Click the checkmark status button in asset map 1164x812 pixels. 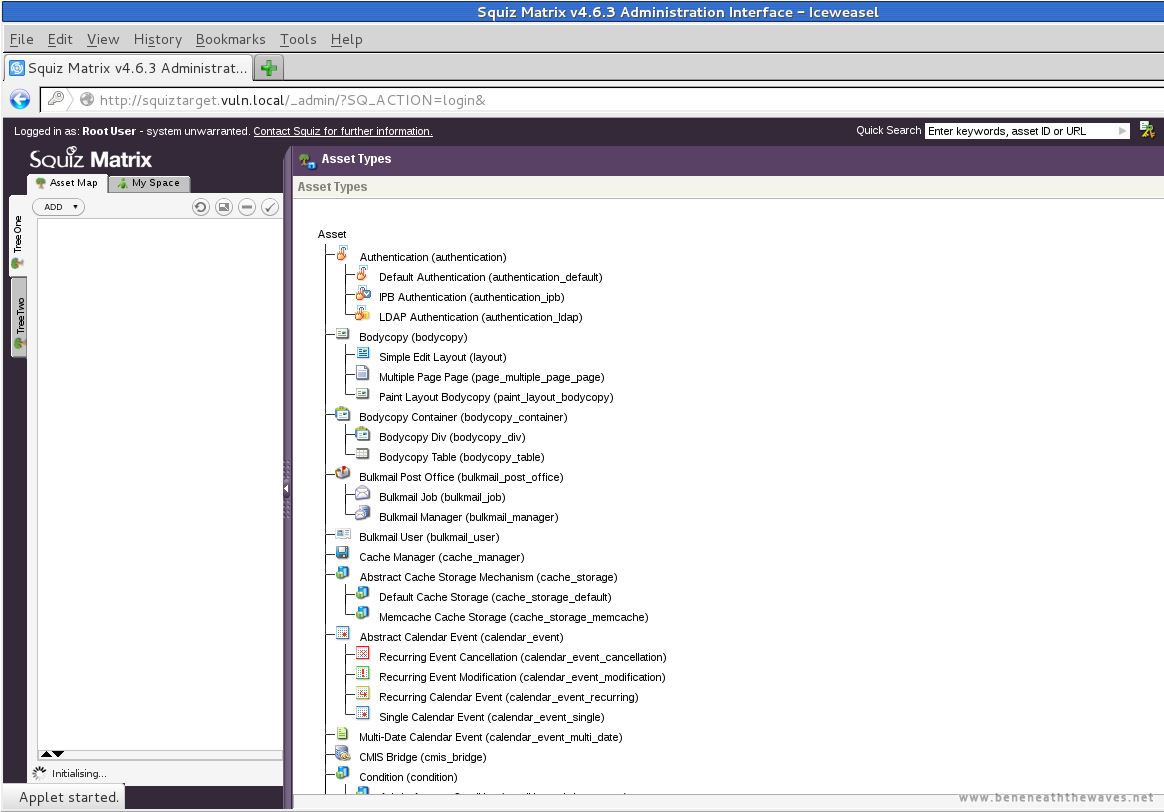(x=270, y=207)
